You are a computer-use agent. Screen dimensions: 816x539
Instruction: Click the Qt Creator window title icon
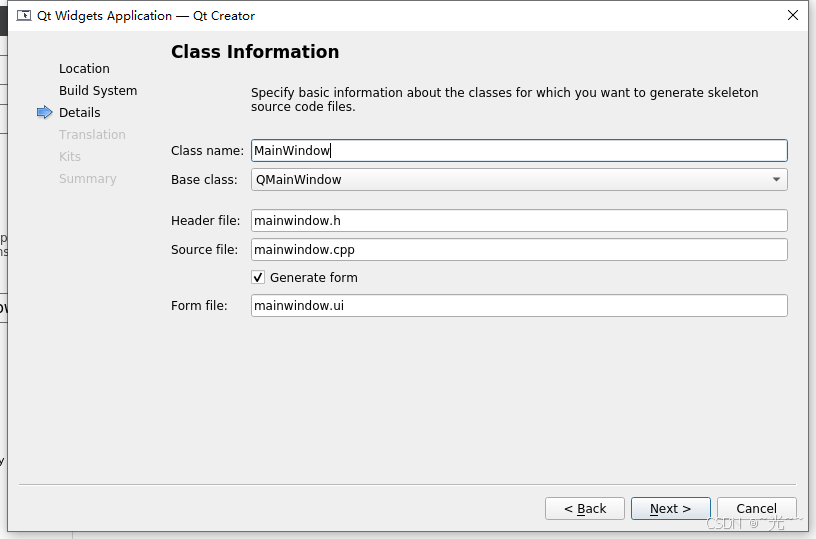(24, 16)
